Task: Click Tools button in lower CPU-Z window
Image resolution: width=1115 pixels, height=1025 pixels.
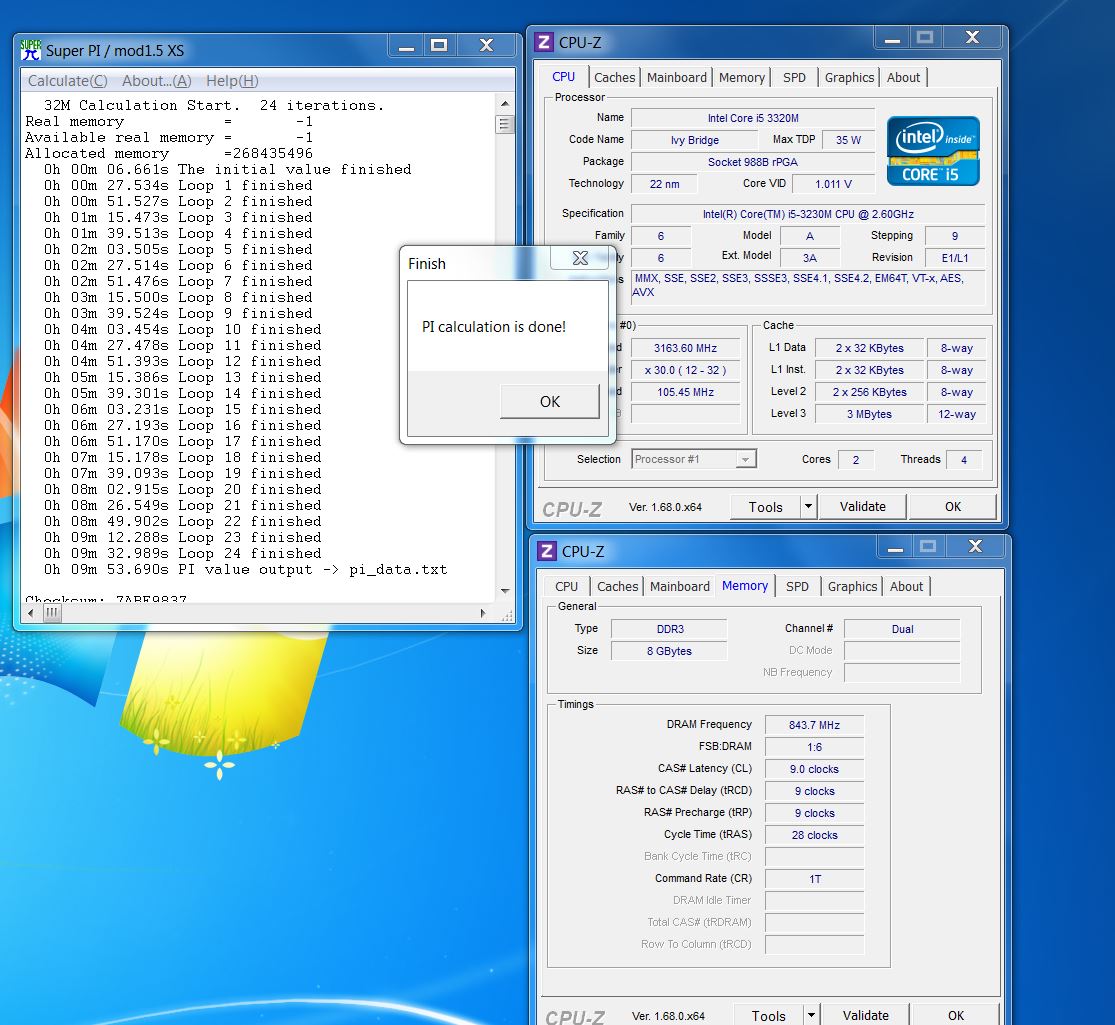Action: [768, 1016]
